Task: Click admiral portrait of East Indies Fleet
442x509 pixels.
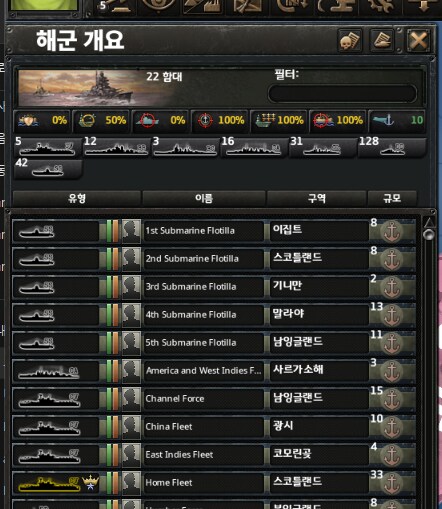Action: click(x=131, y=455)
